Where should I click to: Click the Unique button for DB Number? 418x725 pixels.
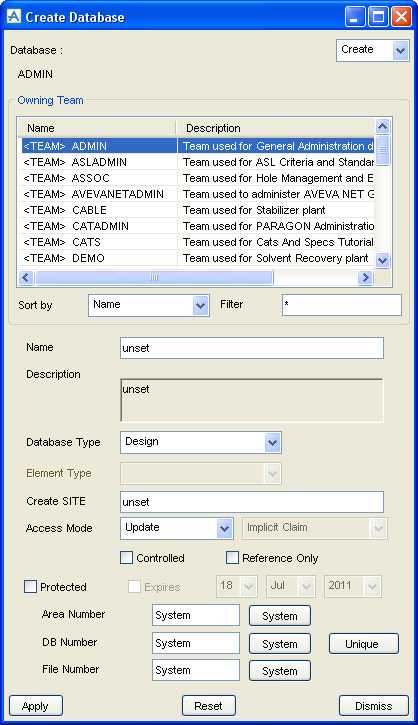coord(364,644)
